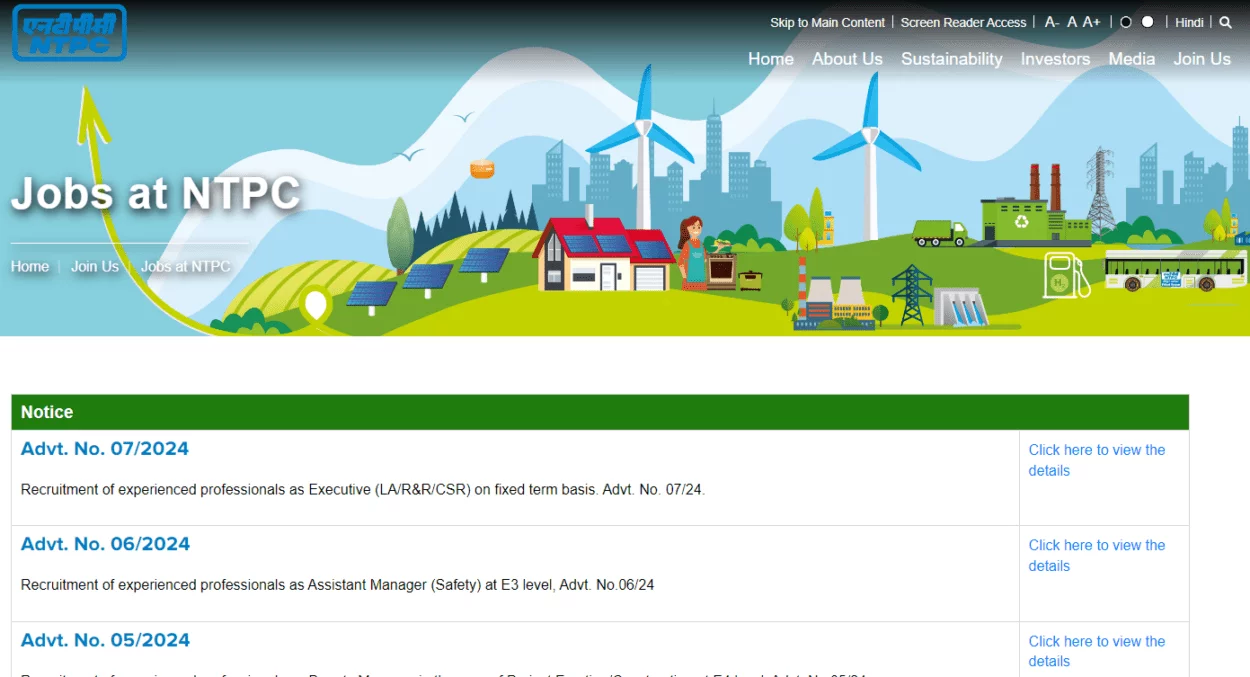Select Join Us in breadcrumb trail
The width and height of the screenshot is (1250, 677).
coord(95,266)
